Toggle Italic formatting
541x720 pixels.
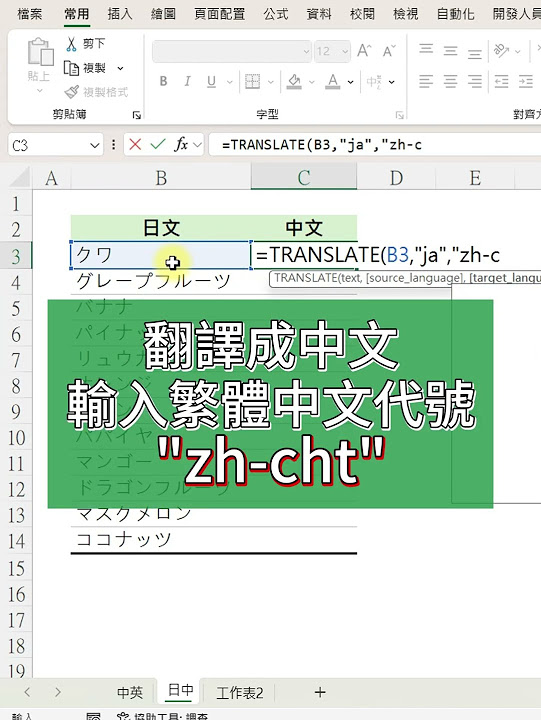(x=187, y=82)
